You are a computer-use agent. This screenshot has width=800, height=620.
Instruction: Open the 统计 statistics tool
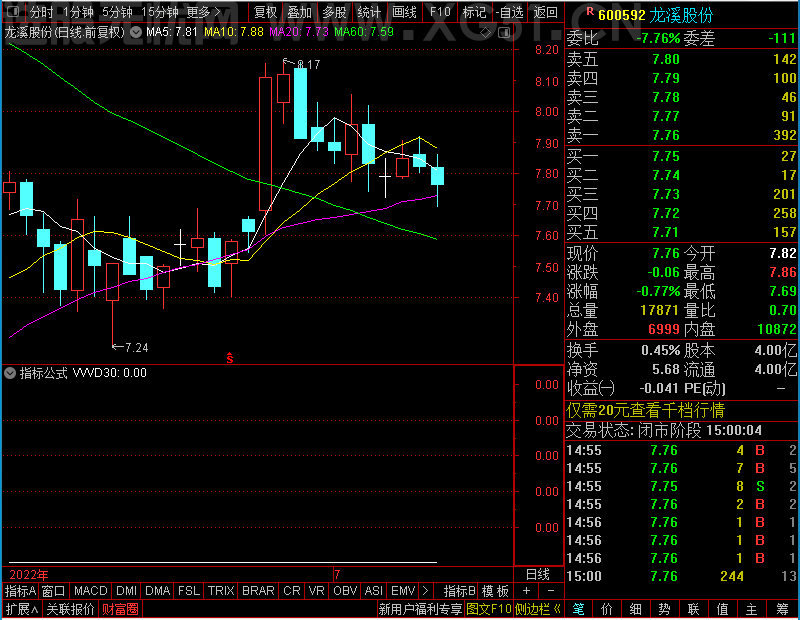coord(369,12)
